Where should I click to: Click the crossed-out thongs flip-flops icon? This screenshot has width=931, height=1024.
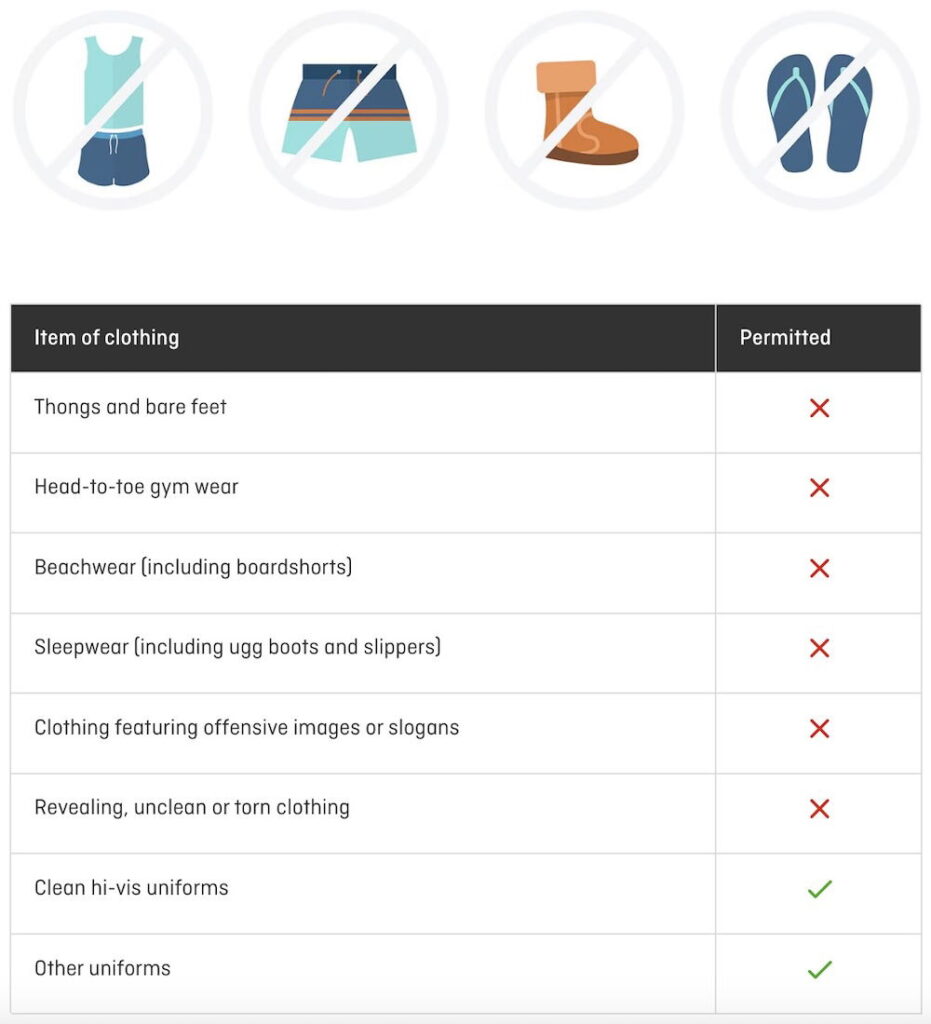click(821, 110)
